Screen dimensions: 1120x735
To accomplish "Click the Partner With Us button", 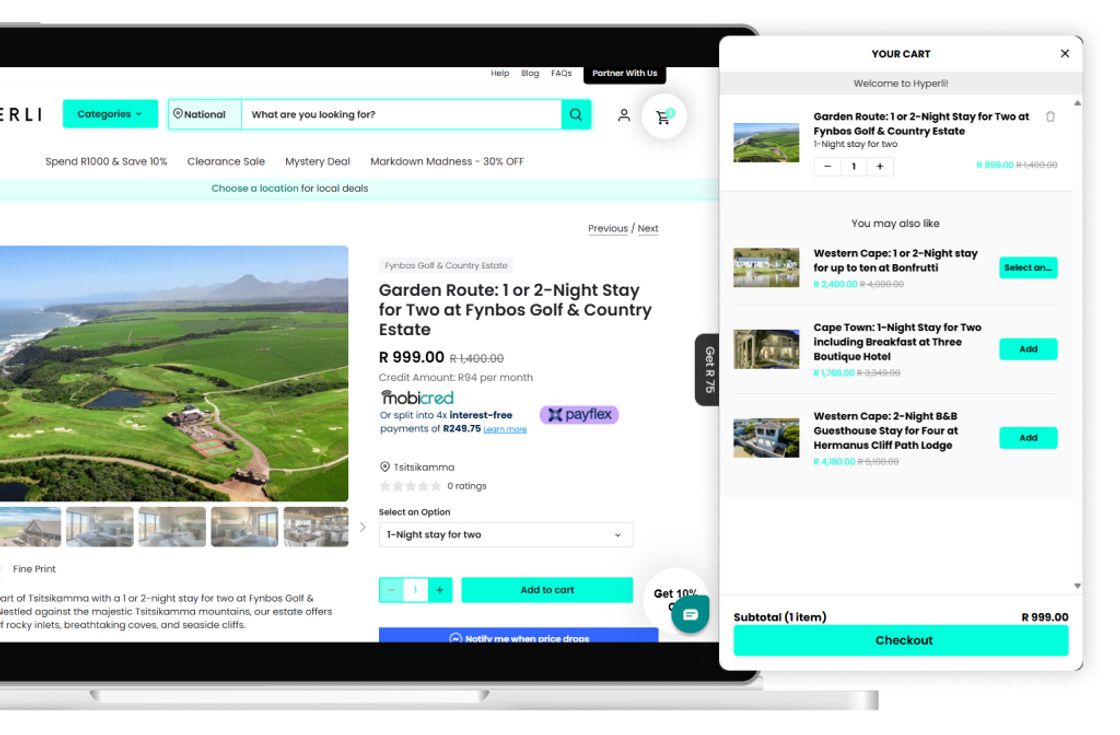I will click(x=624, y=74).
